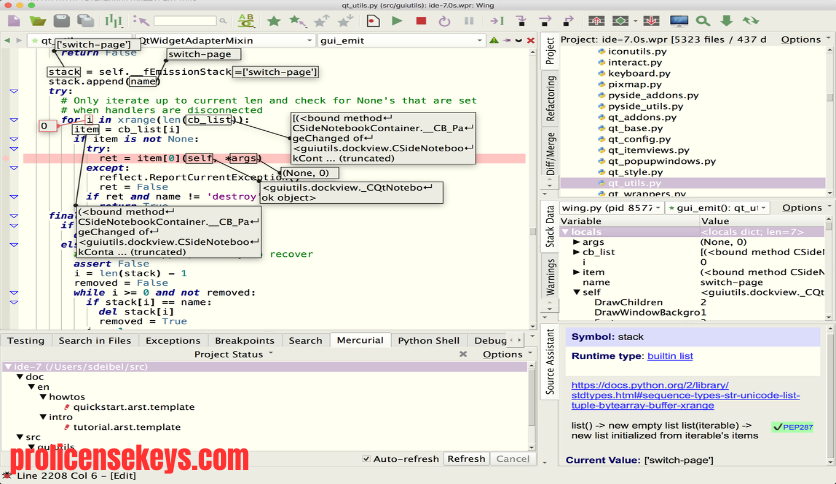836x484 pixels.
Task: Open Mercurial panel Options menu
Action: pyautogui.click(x=507, y=354)
